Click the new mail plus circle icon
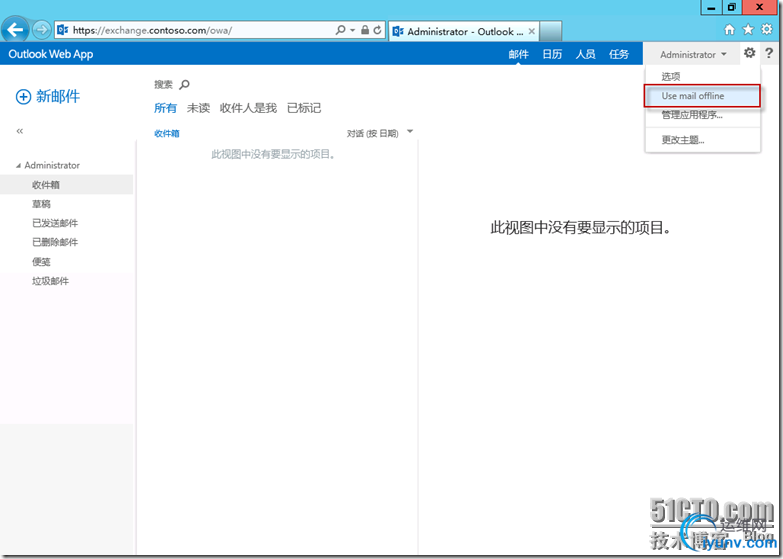Screen dimensions: 783x559 click(x=23, y=96)
